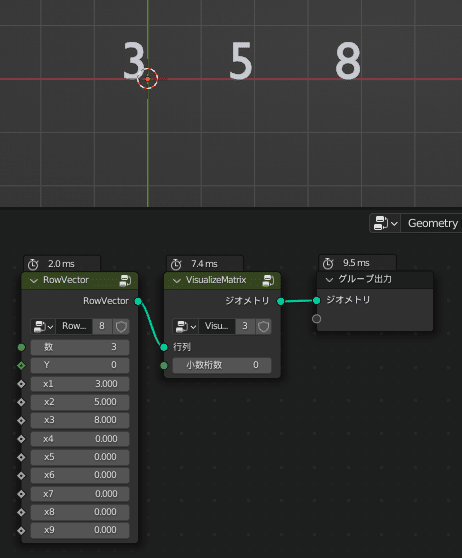Click the timing clock icon above RowVector node

click(x=33, y=264)
